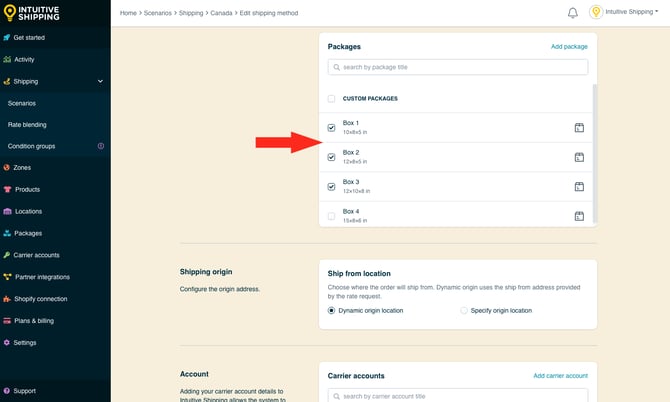Open Box 1 package details icon

tap(579, 128)
